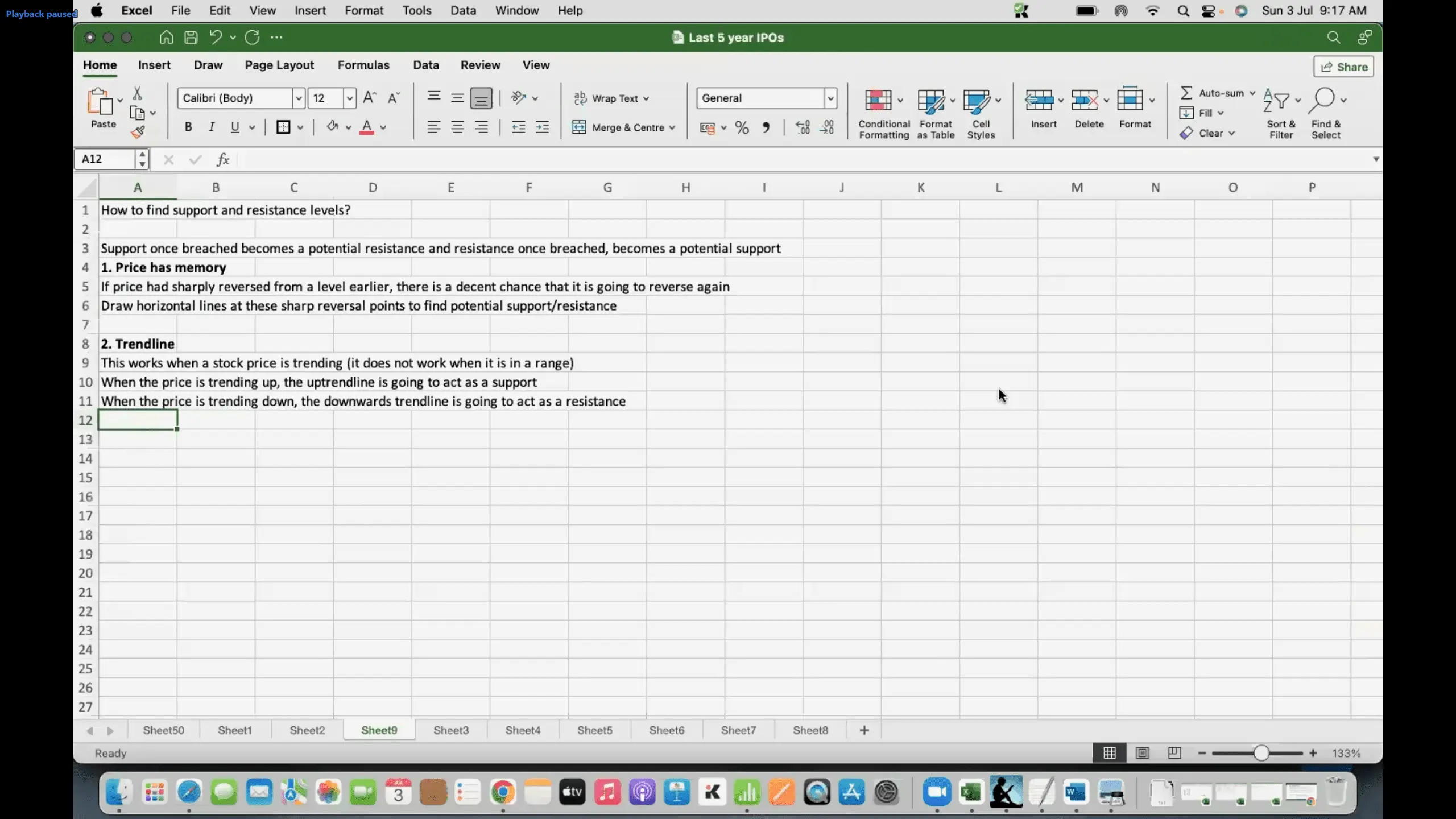Click the Format Painter brush icon

[x=138, y=133]
